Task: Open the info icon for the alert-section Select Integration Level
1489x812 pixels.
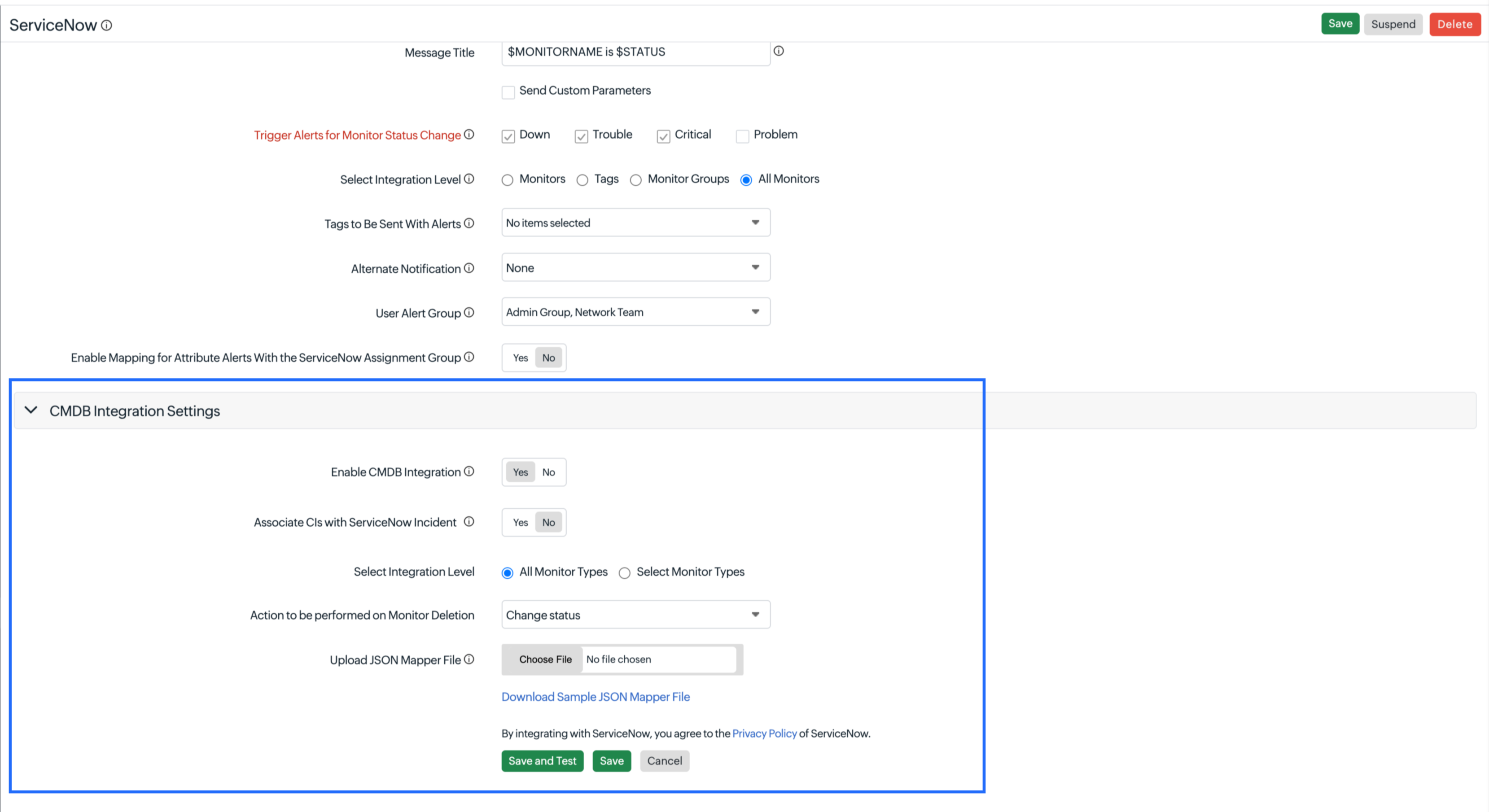Action: tap(469, 179)
